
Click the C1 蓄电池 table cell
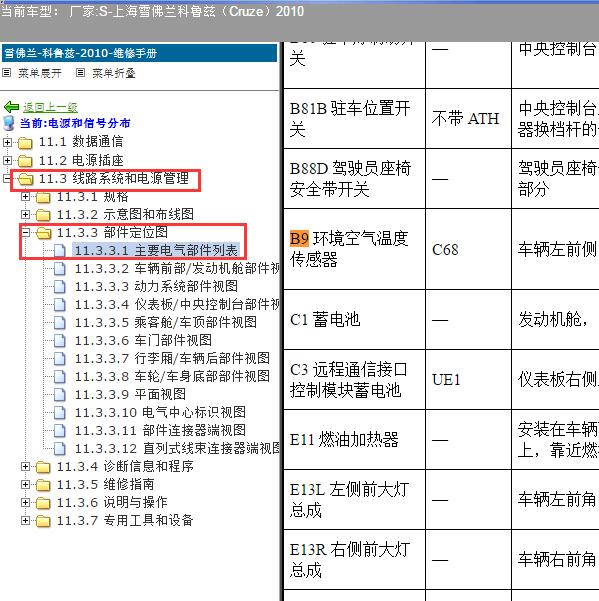354,319
